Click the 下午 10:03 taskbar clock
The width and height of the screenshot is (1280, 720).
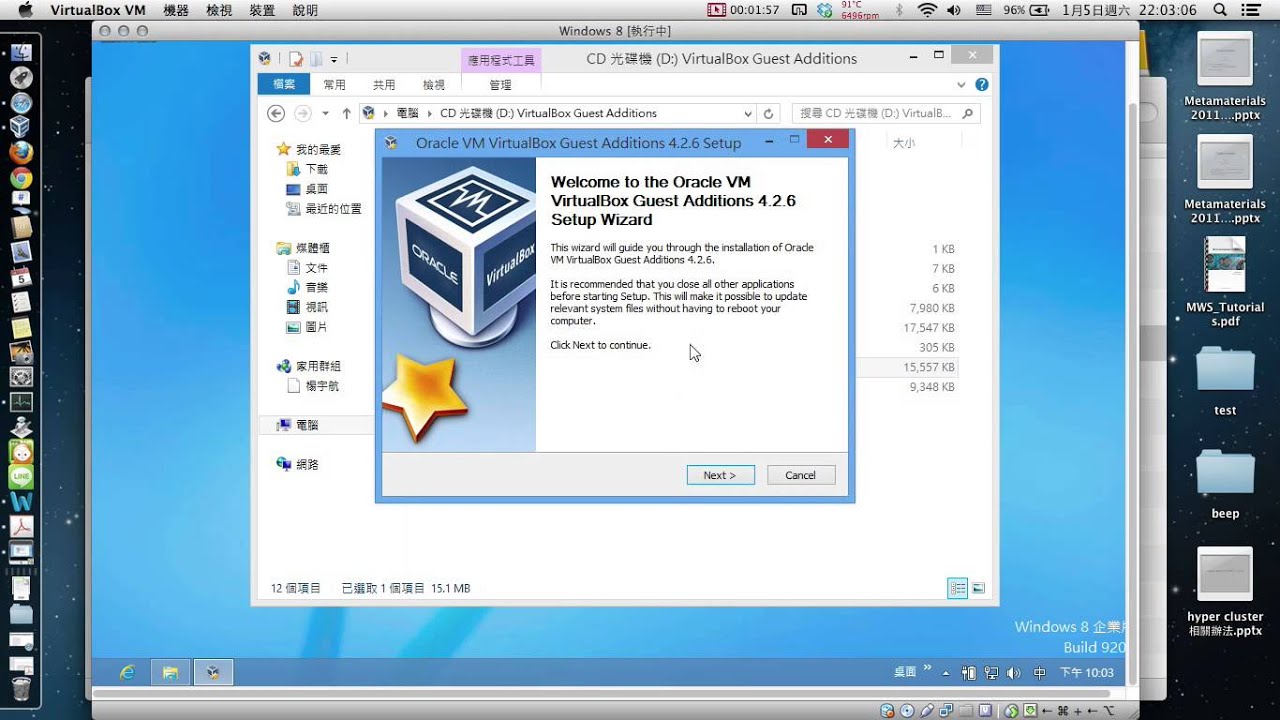(x=1087, y=673)
